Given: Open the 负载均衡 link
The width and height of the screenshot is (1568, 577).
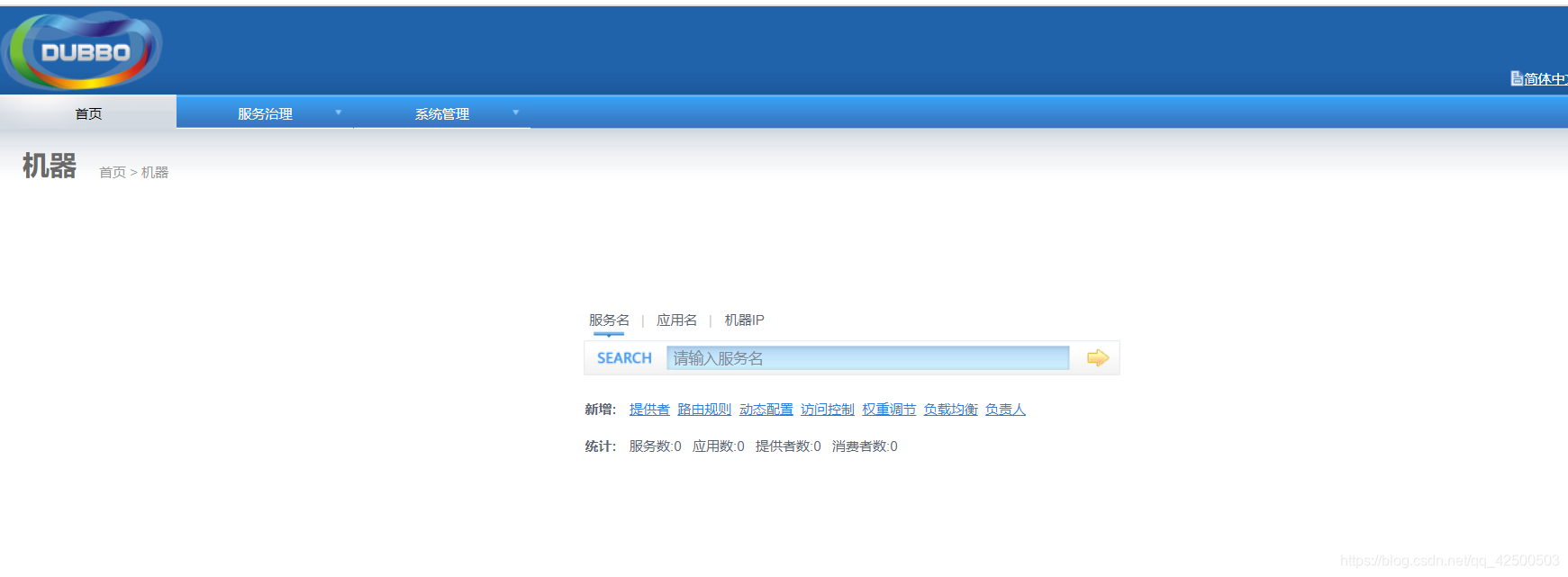Looking at the screenshot, I should click(x=950, y=410).
